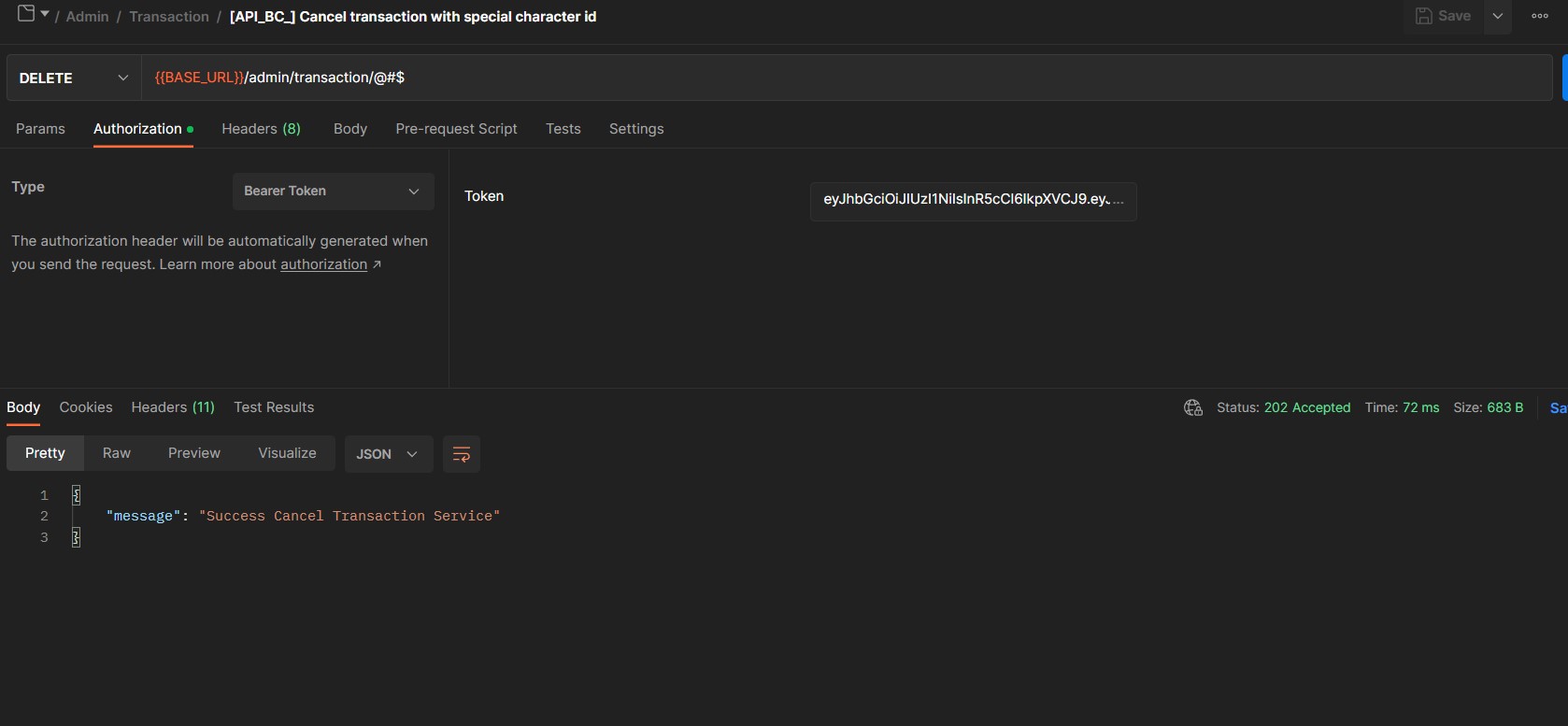The height and width of the screenshot is (726, 1568).
Task: Open the Test Results tab
Action: pyautogui.click(x=274, y=407)
